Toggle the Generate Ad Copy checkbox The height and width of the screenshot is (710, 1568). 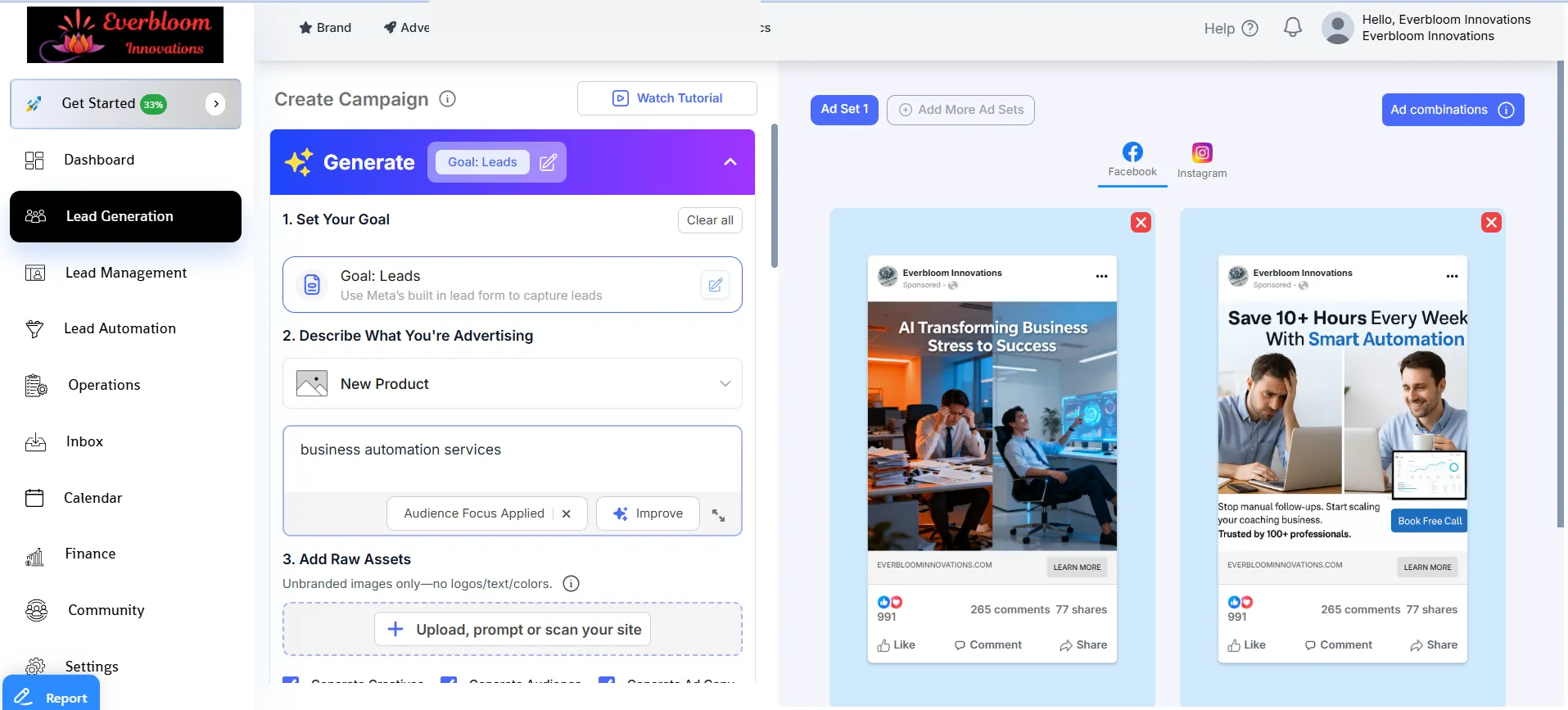point(607,681)
